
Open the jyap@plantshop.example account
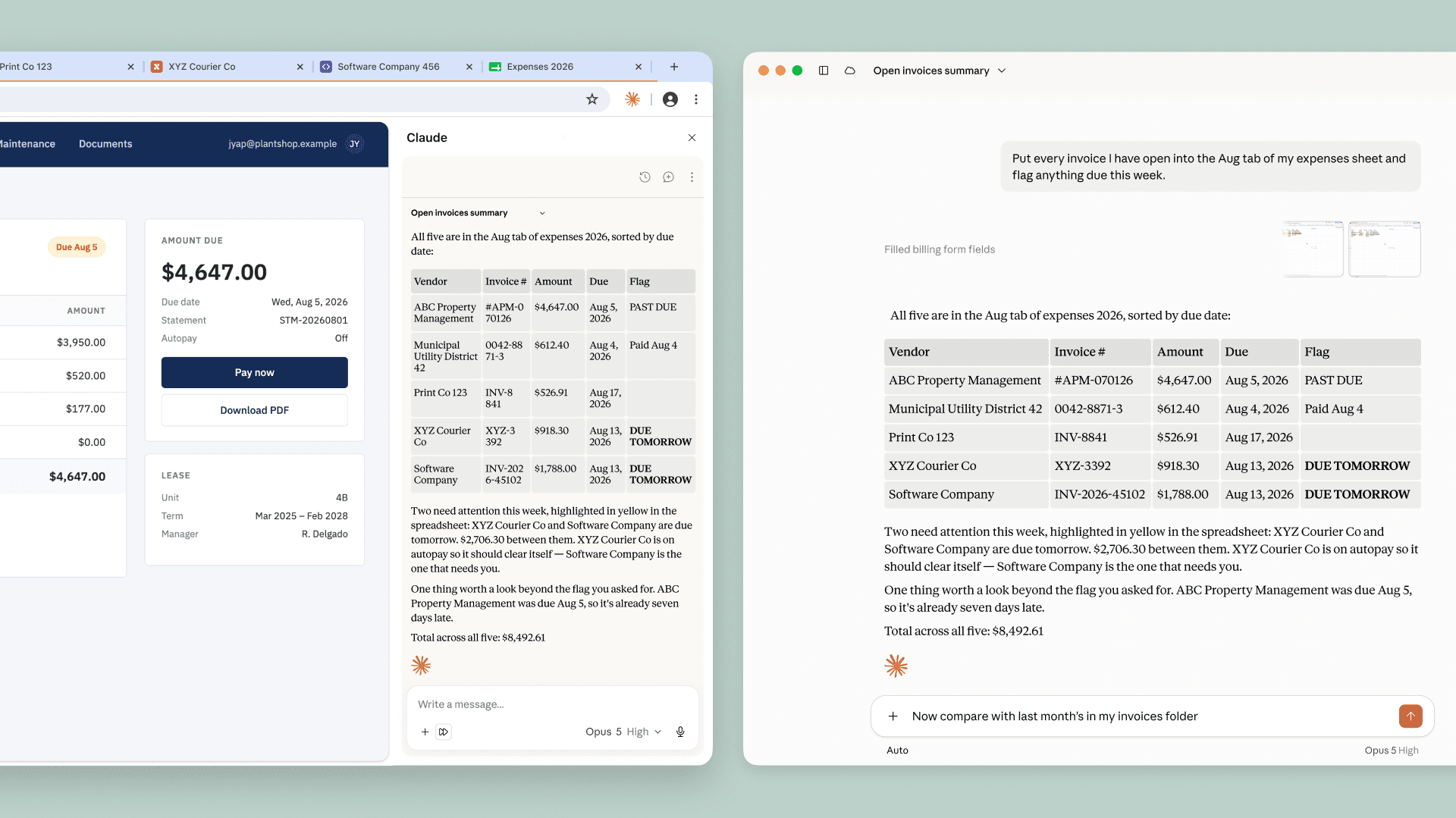click(283, 144)
